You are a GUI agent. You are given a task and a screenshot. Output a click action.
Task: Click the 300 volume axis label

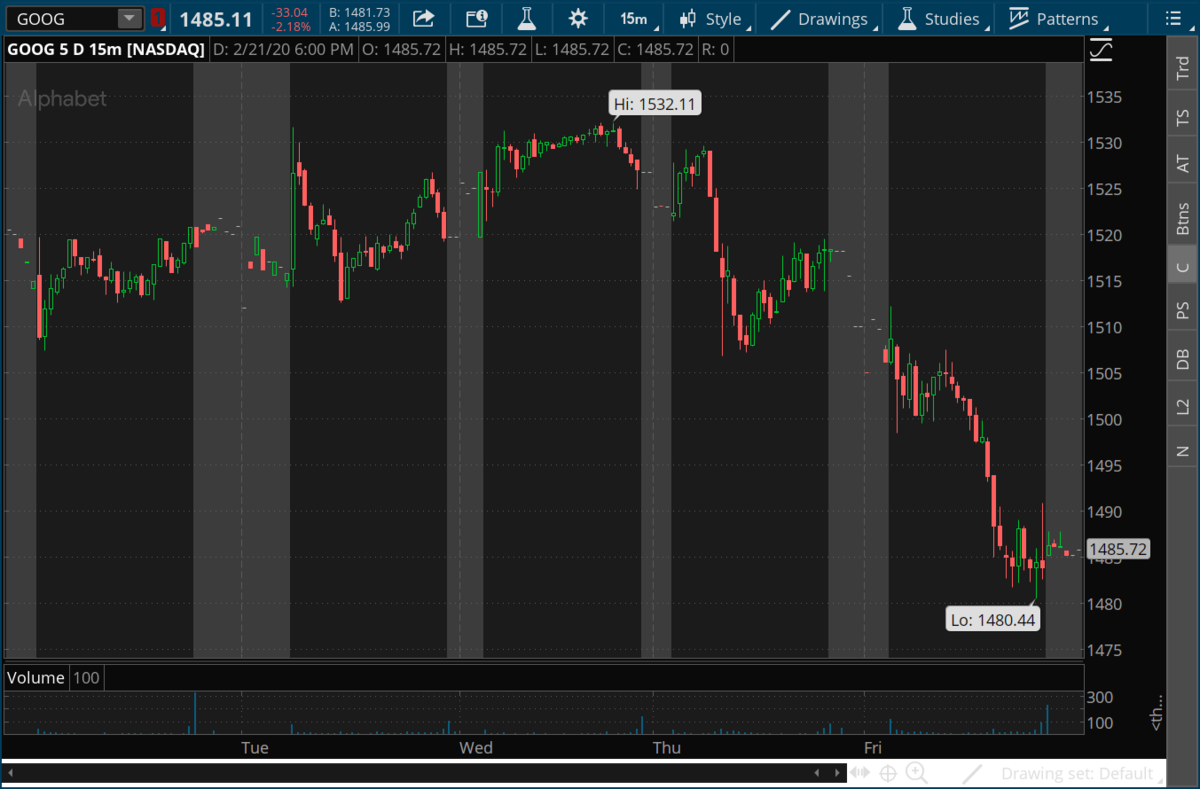(x=1101, y=697)
